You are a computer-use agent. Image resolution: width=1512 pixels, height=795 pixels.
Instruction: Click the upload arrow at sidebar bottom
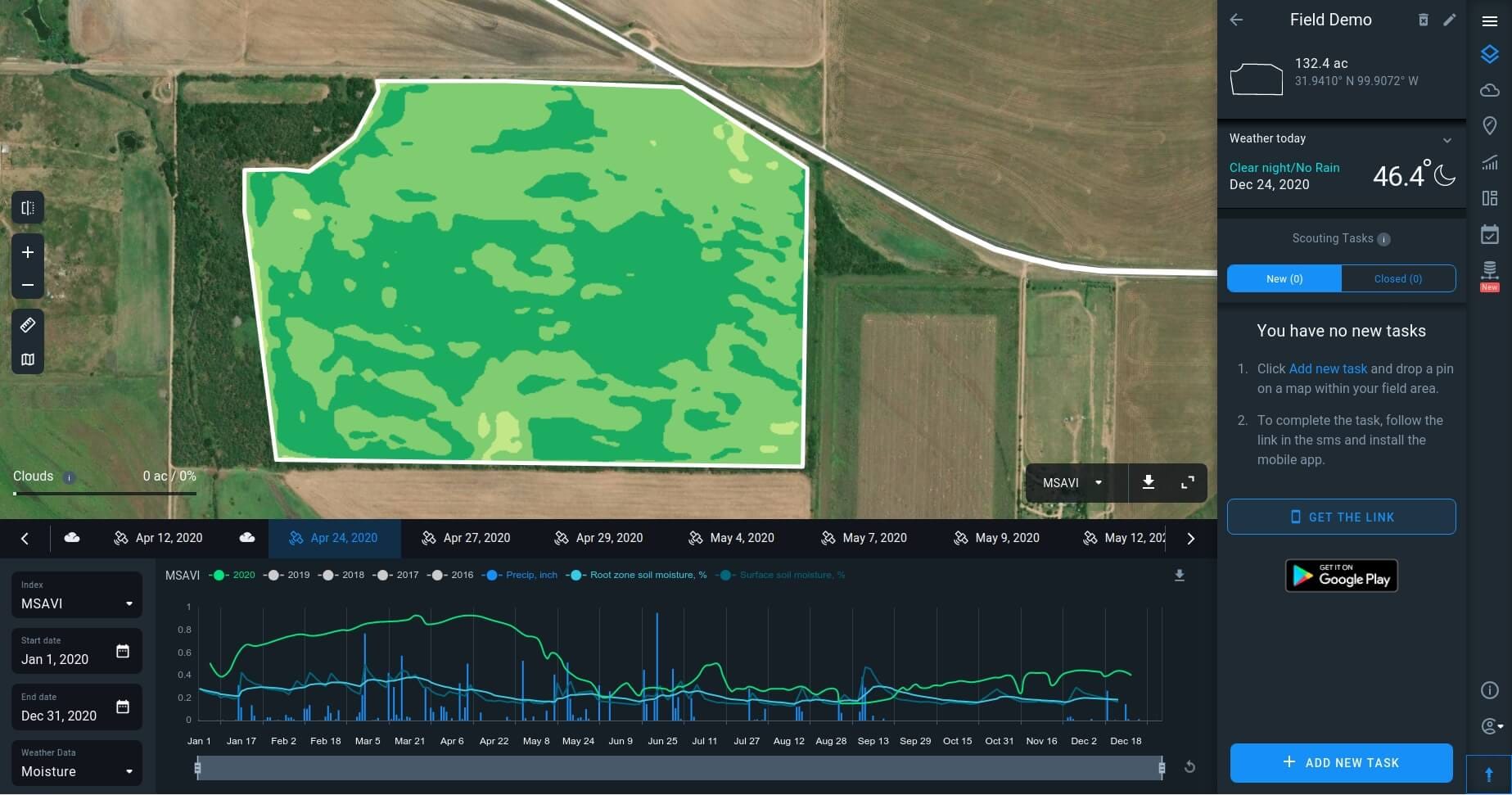1489,775
